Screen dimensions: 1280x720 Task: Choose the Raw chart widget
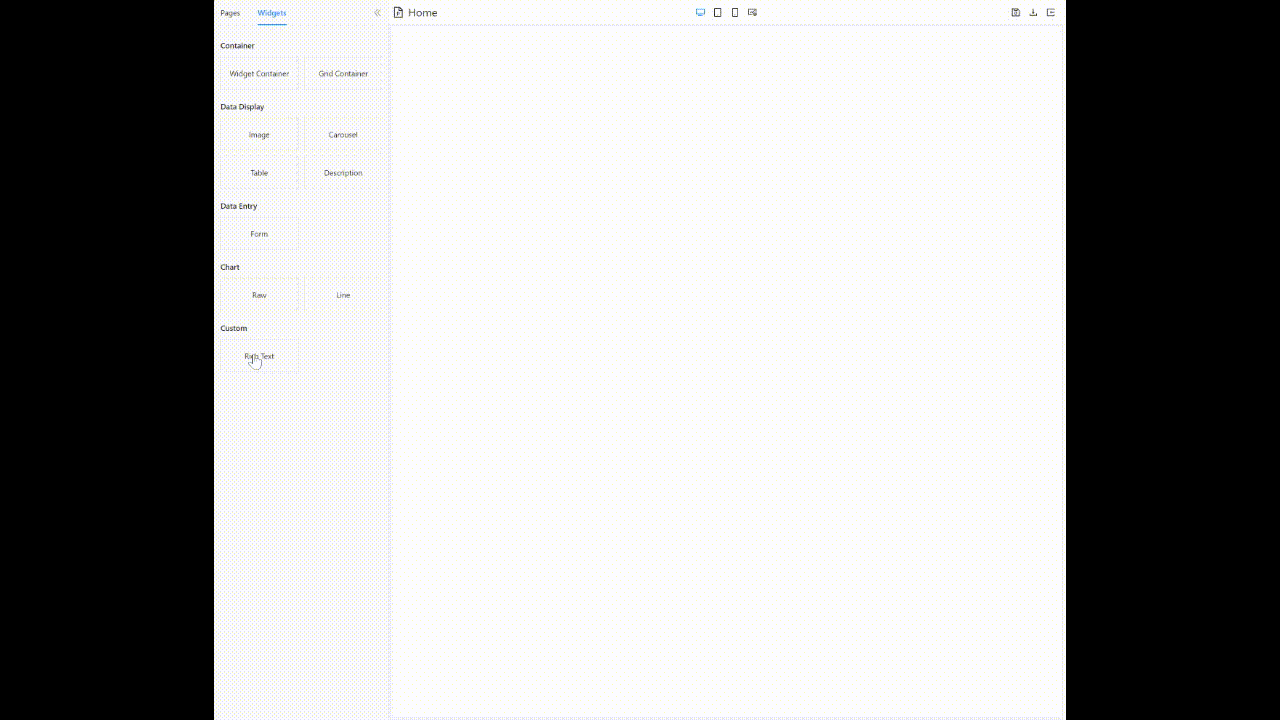tap(259, 294)
